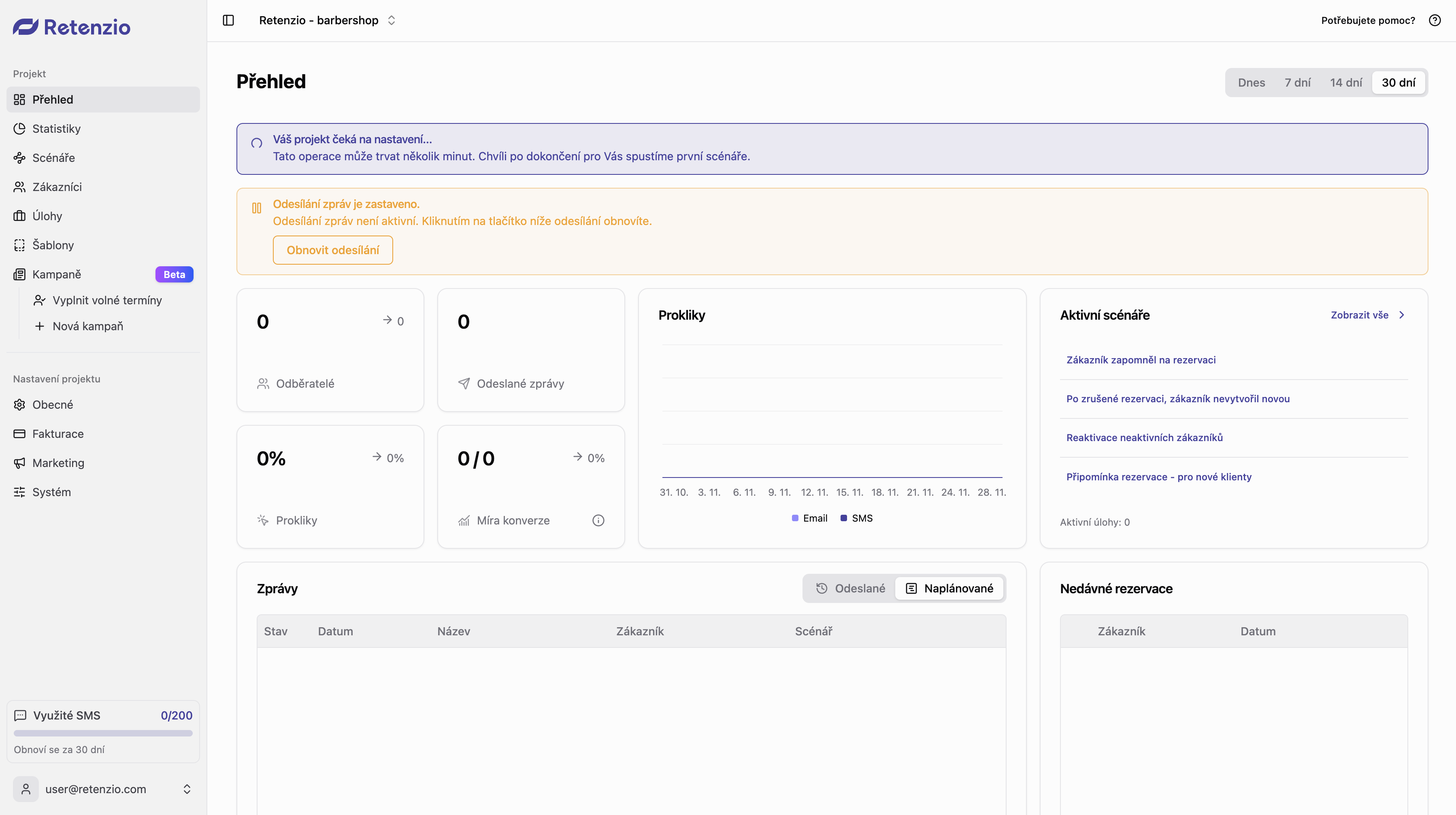The height and width of the screenshot is (815, 1456).
Task: Click the Obnovit odesílání button
Action: point(333,250)
